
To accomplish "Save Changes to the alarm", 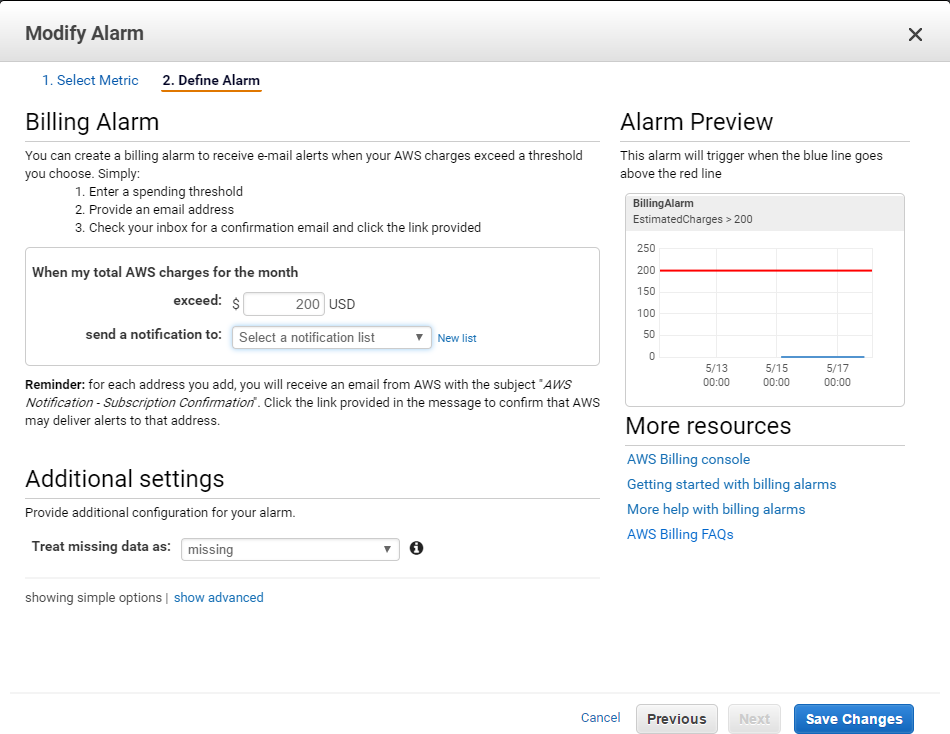I will tap(854, 719).
